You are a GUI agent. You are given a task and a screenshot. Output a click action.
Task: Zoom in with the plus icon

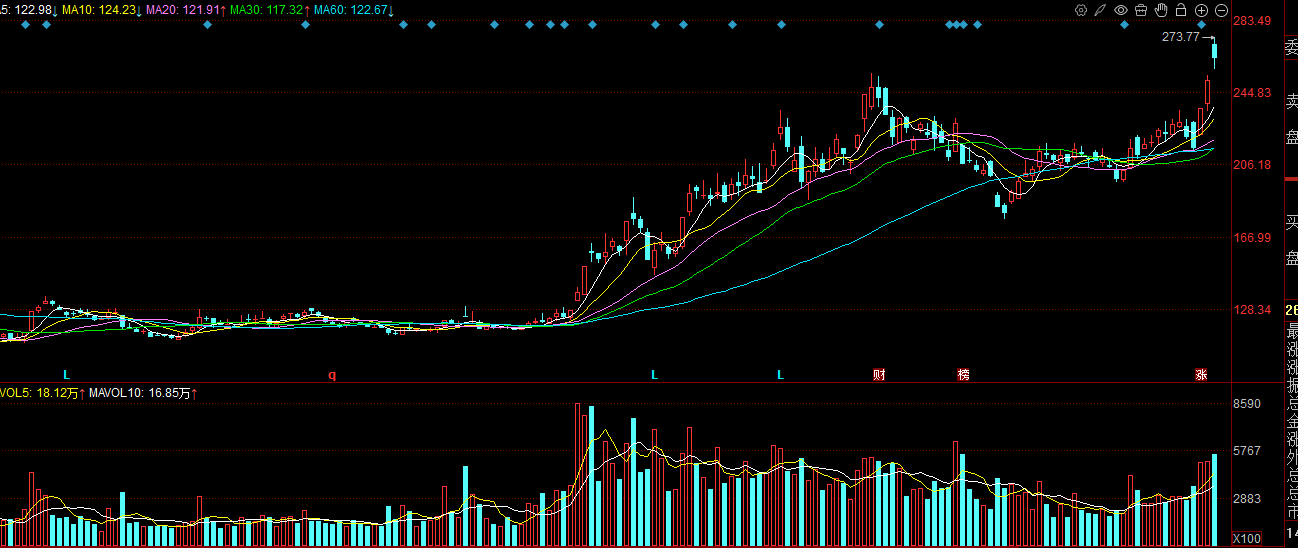click(x=1201, y=10)
